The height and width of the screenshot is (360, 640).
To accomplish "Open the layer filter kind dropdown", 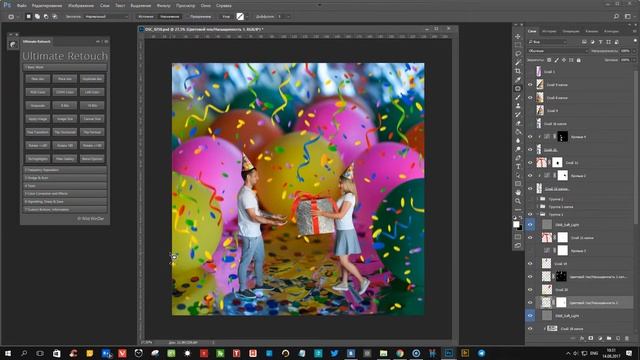I will 547,42.
